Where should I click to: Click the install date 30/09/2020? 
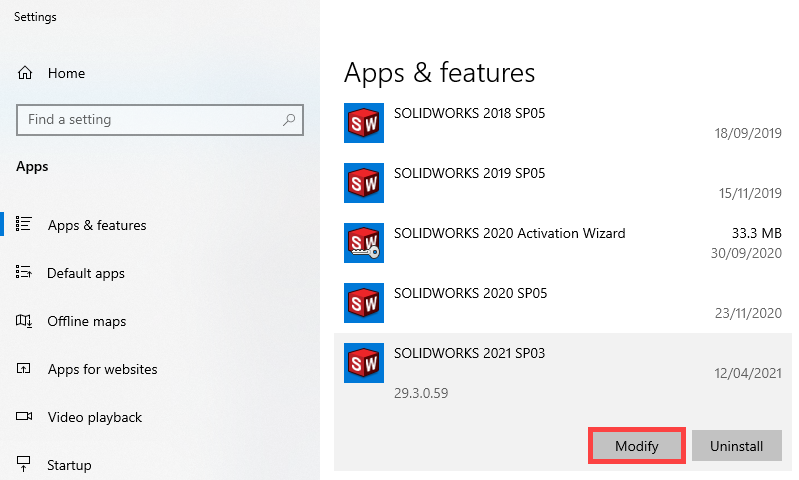click(x=746, y=253)
